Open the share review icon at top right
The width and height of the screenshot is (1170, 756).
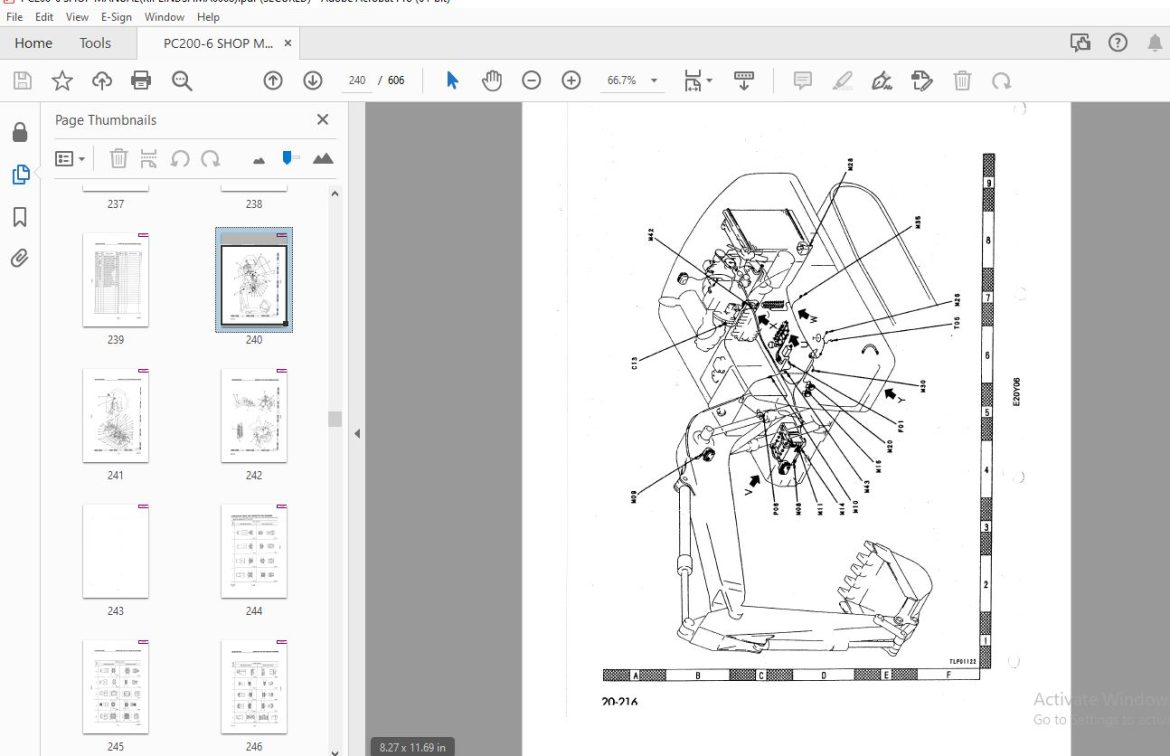(x=1080, y=43)
